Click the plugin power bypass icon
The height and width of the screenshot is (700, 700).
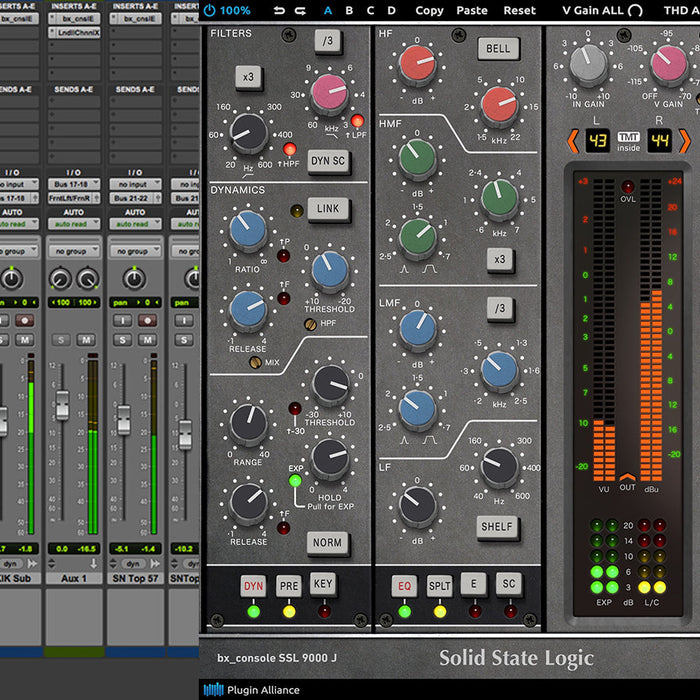coord(209,10)
